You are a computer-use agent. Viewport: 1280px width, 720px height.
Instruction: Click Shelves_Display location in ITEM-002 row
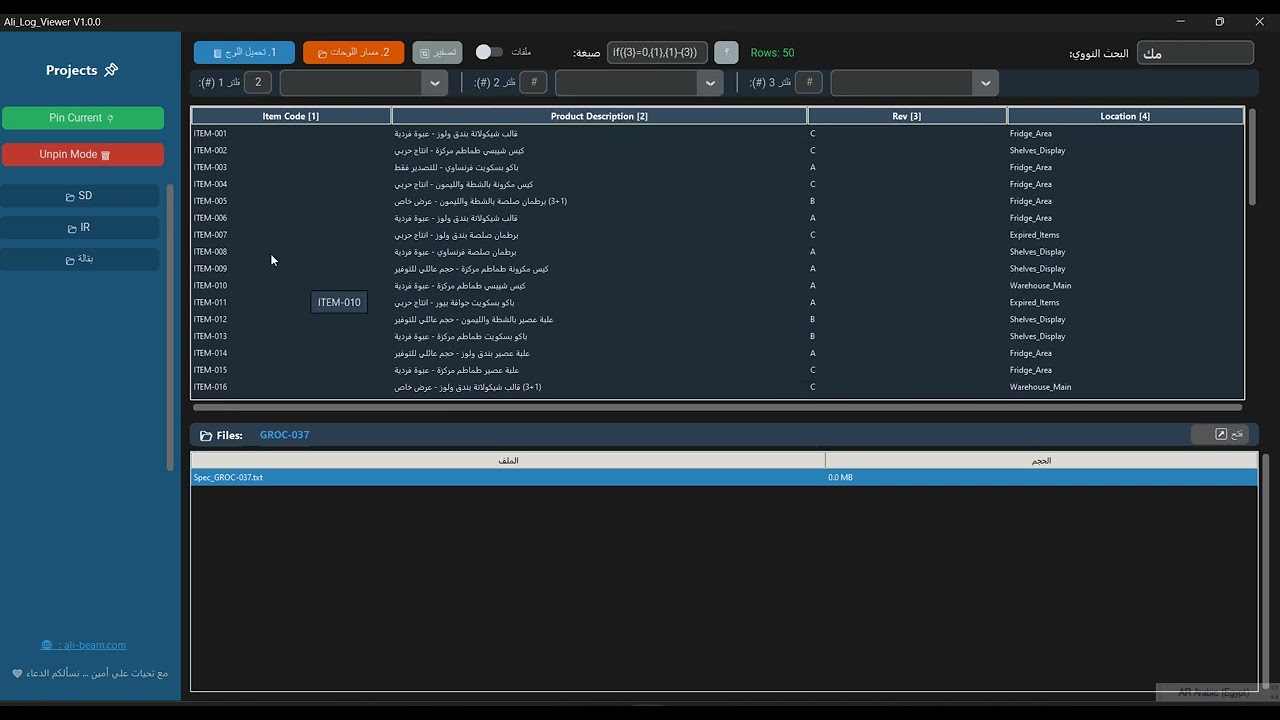(x=1037, y=150)
